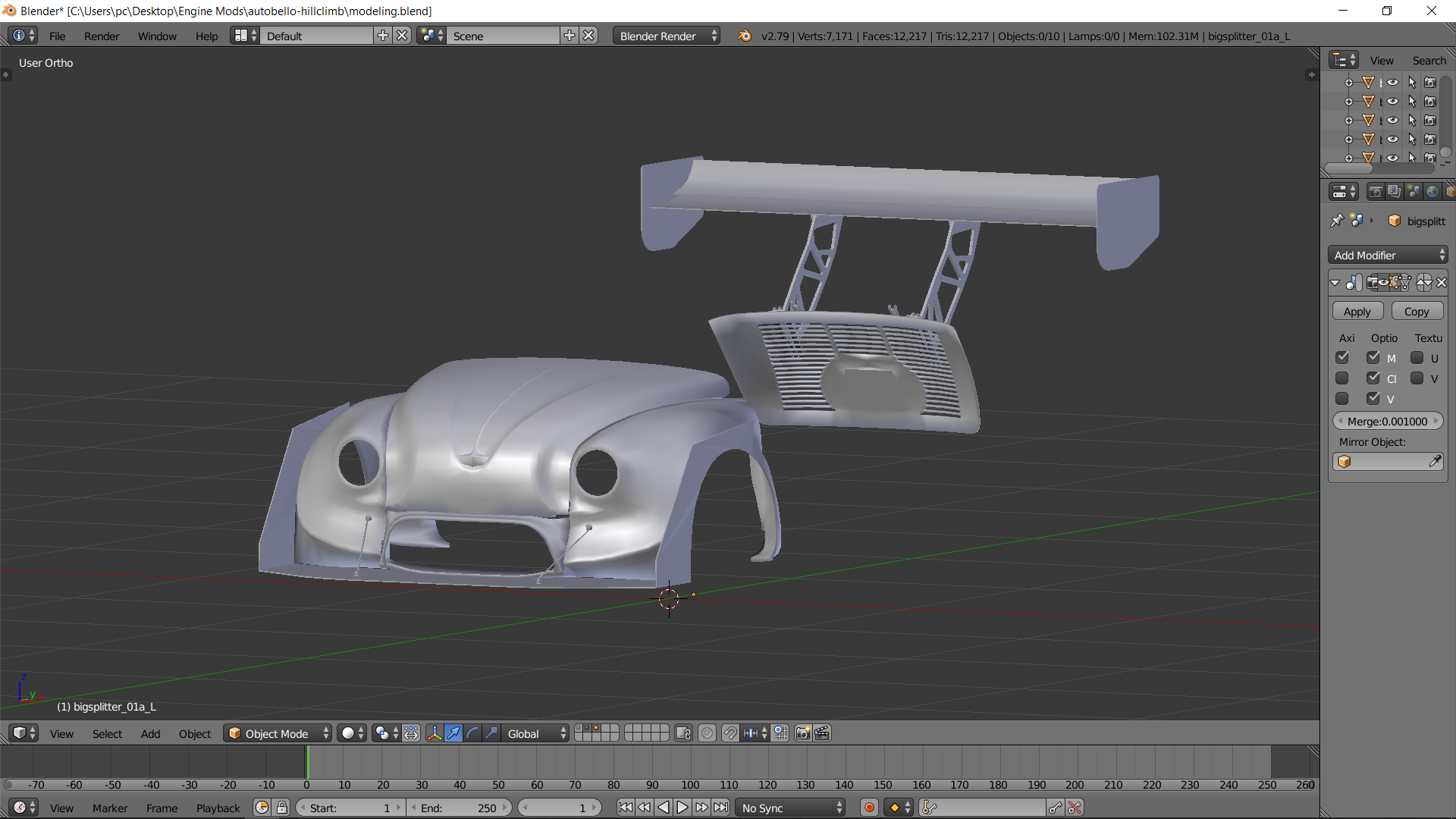
Task: Select the translate manipulator arrow icon
Action: [453, 733]
